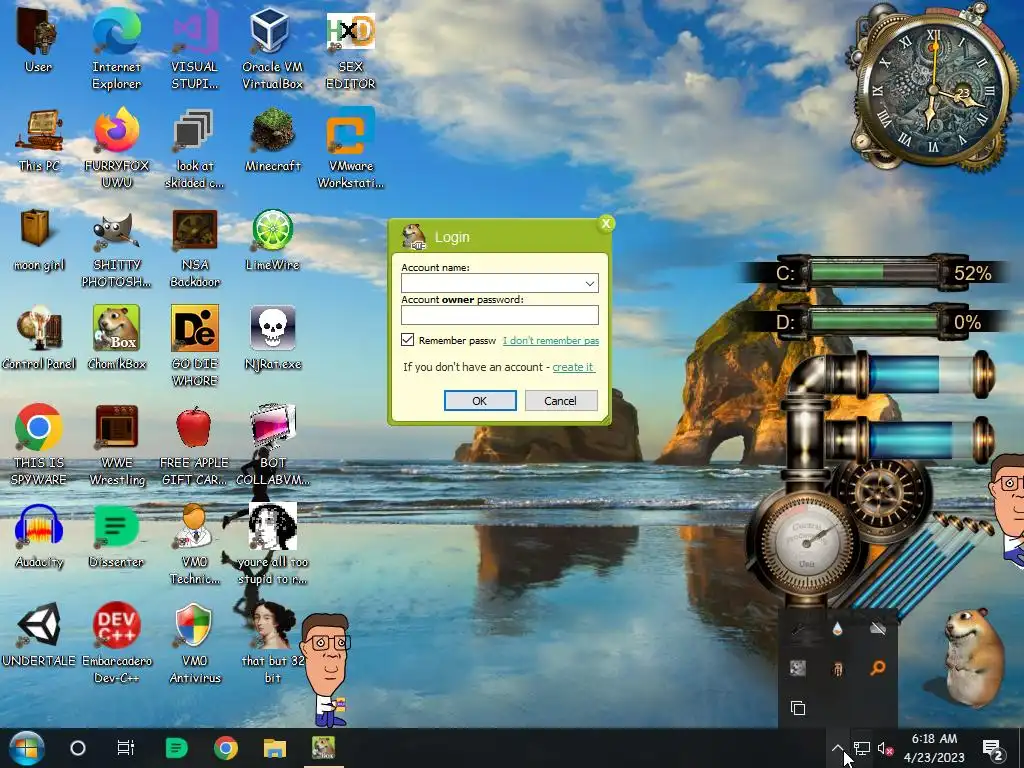The width and height of the screenshot is (1024, 768).
Task: Switch to ChomikBox taskbar button
Action: (323, 748)
